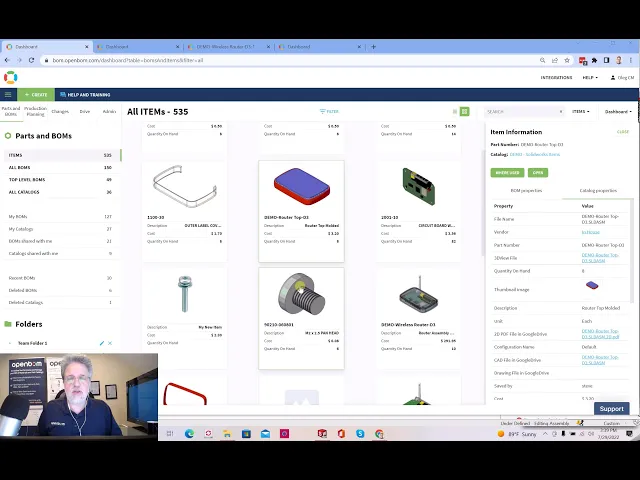Open the CAD File in GoogleDrive link

[x=600, y=360]
